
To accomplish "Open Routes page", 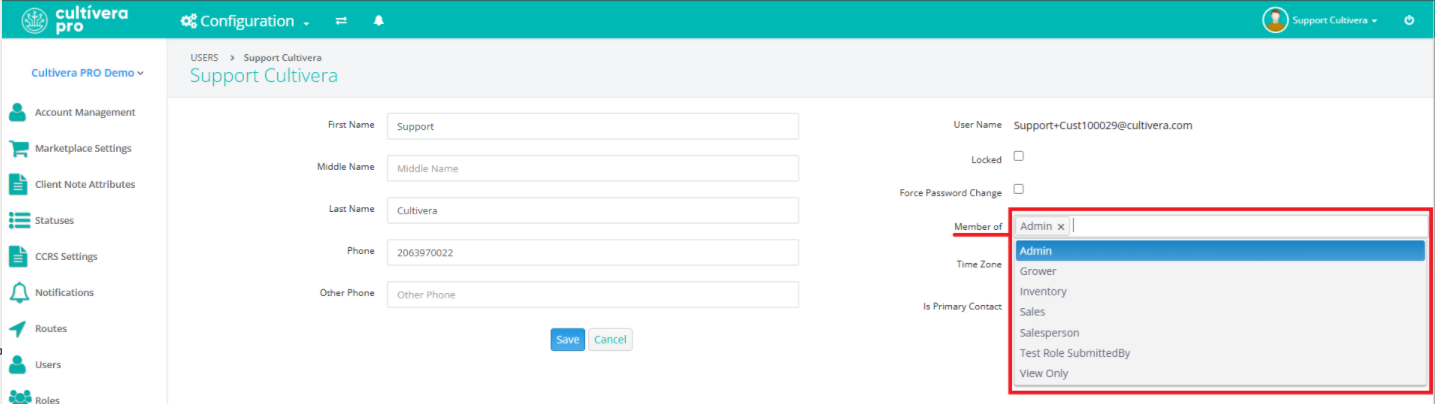I will 51,329.
